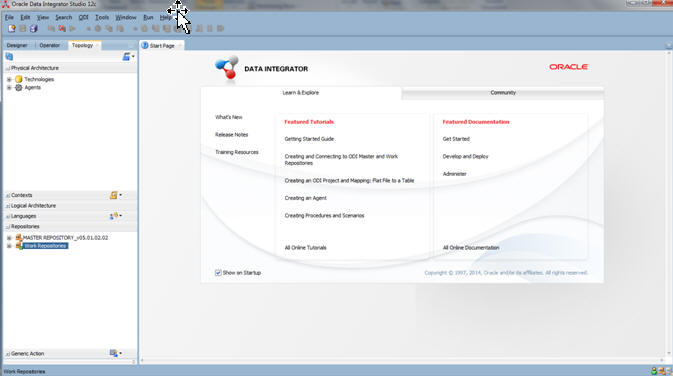Viewport: 673px width, 376px height.
Task: Click the Connect to Repository icon
Action: click(9, 57)
